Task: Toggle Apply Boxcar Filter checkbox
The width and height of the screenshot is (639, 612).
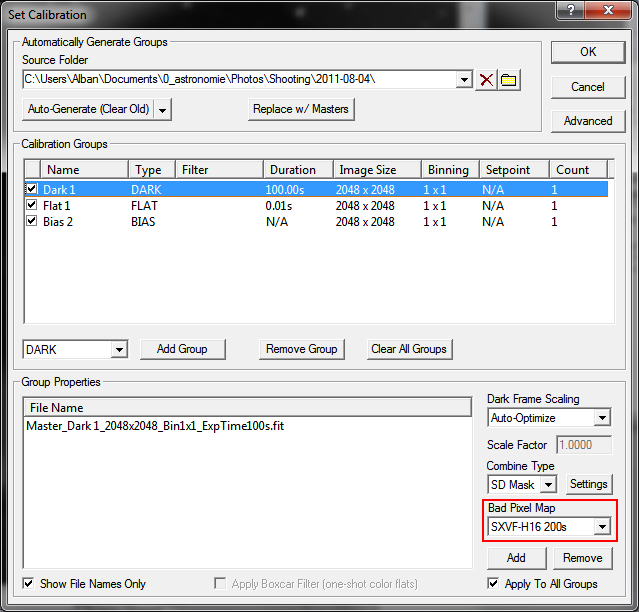Action: tap(220, 583)
